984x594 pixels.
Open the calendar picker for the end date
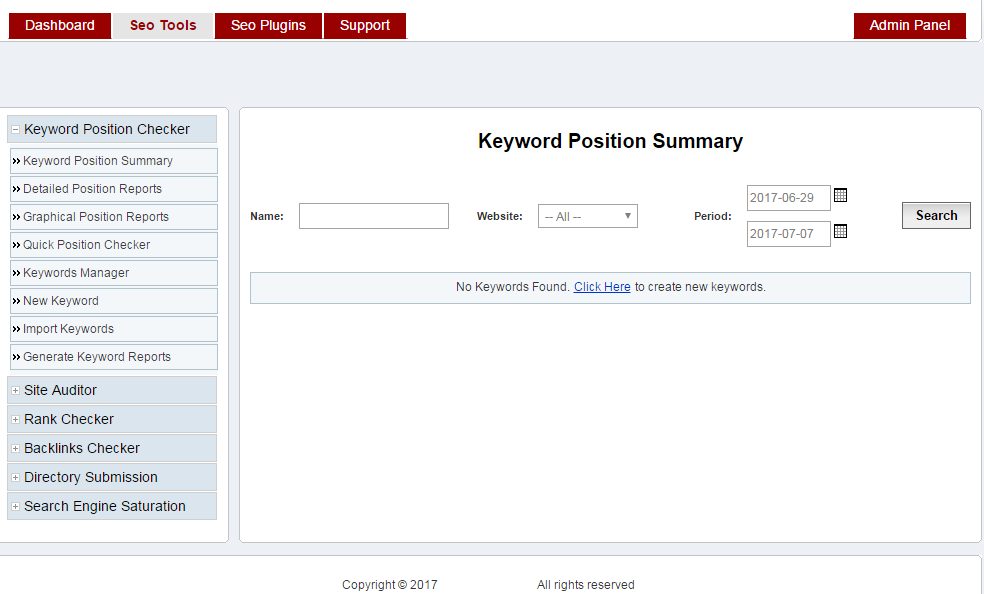(840, 231)
